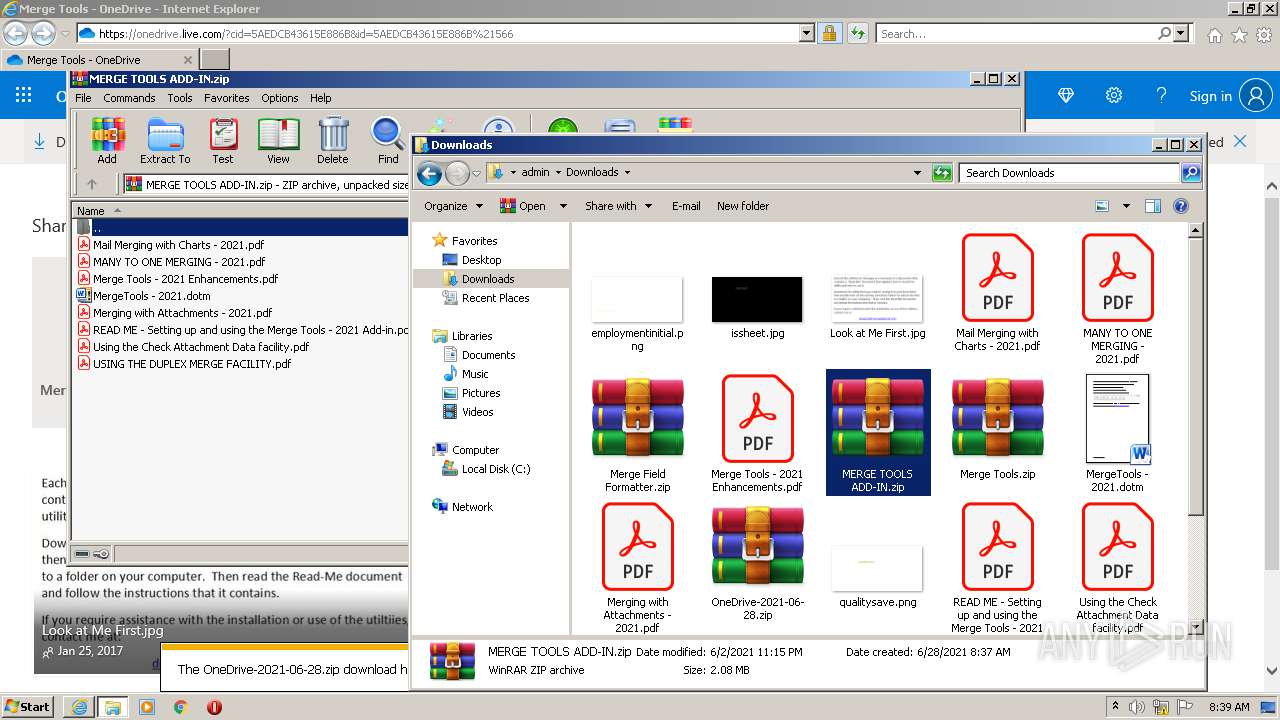Click the Sign in link on OneDrive

(1211, 96)
